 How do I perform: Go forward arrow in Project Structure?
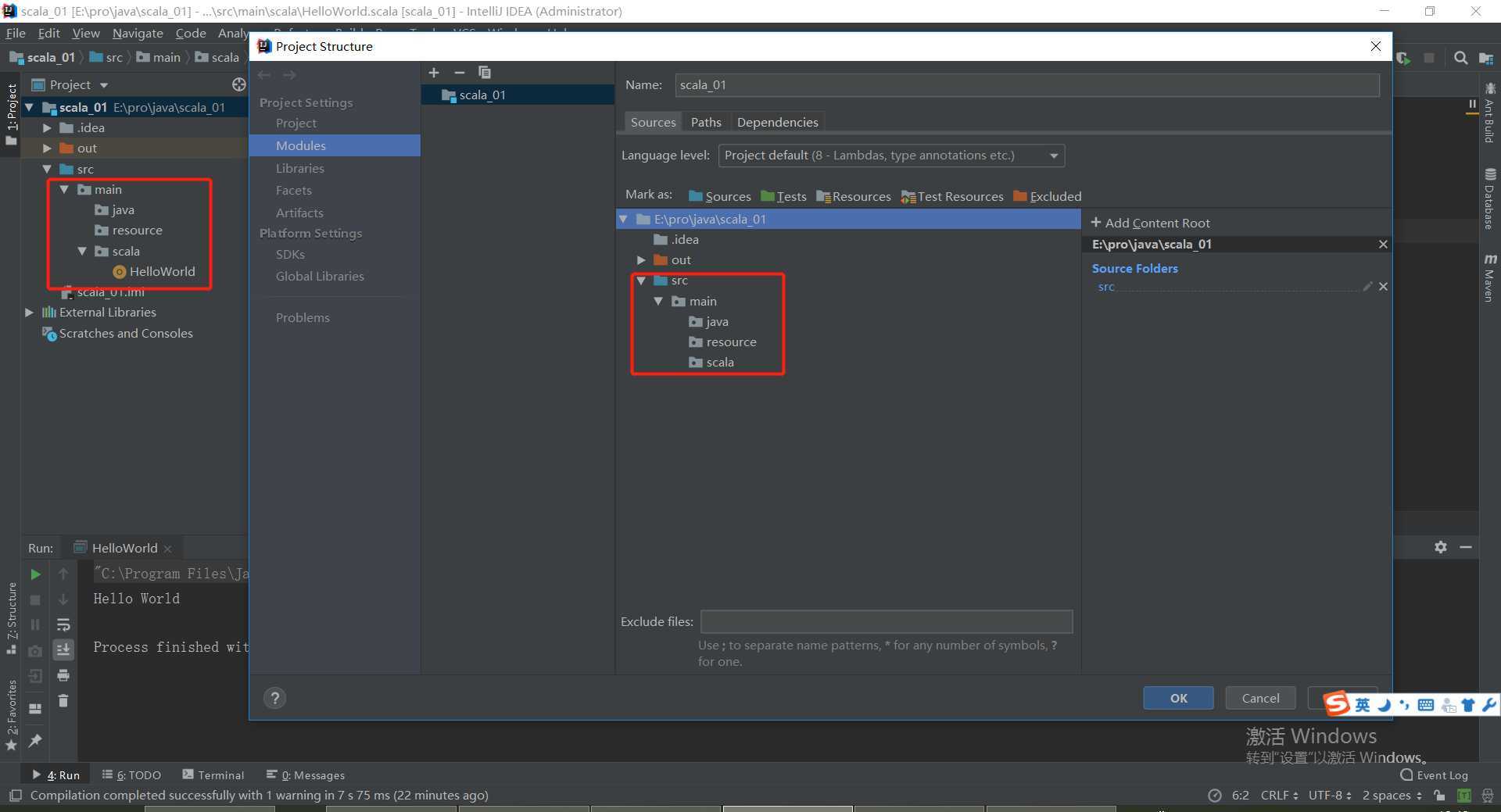(x=289, y=75)
